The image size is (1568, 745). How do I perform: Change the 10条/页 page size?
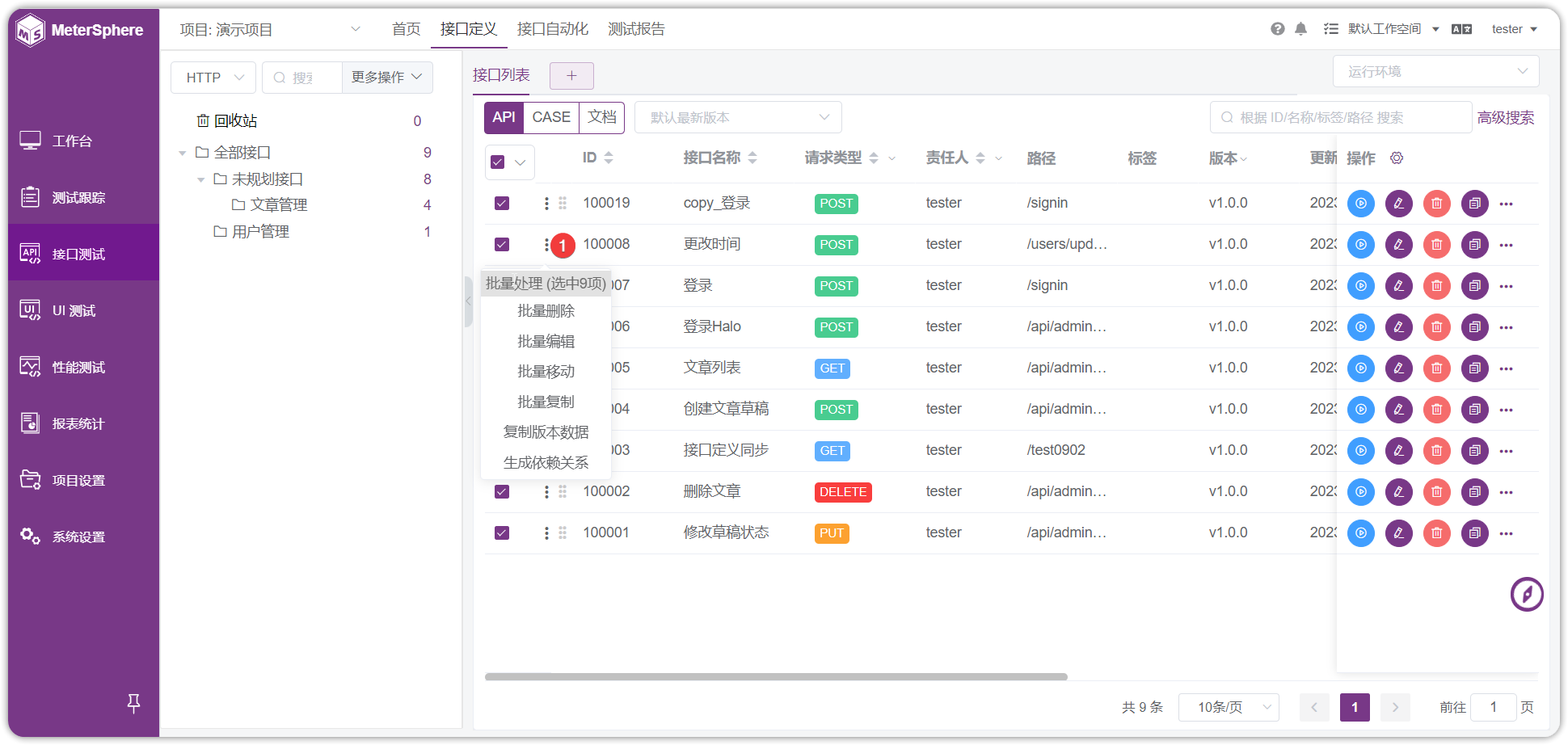click(x=1229, y=707)
